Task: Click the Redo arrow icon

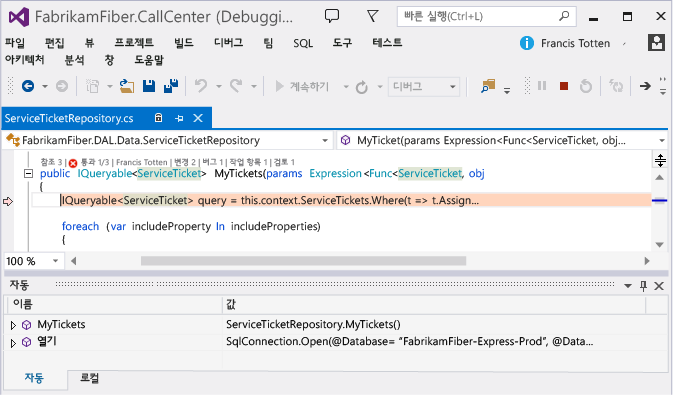Action: click(x=236, y=86)
